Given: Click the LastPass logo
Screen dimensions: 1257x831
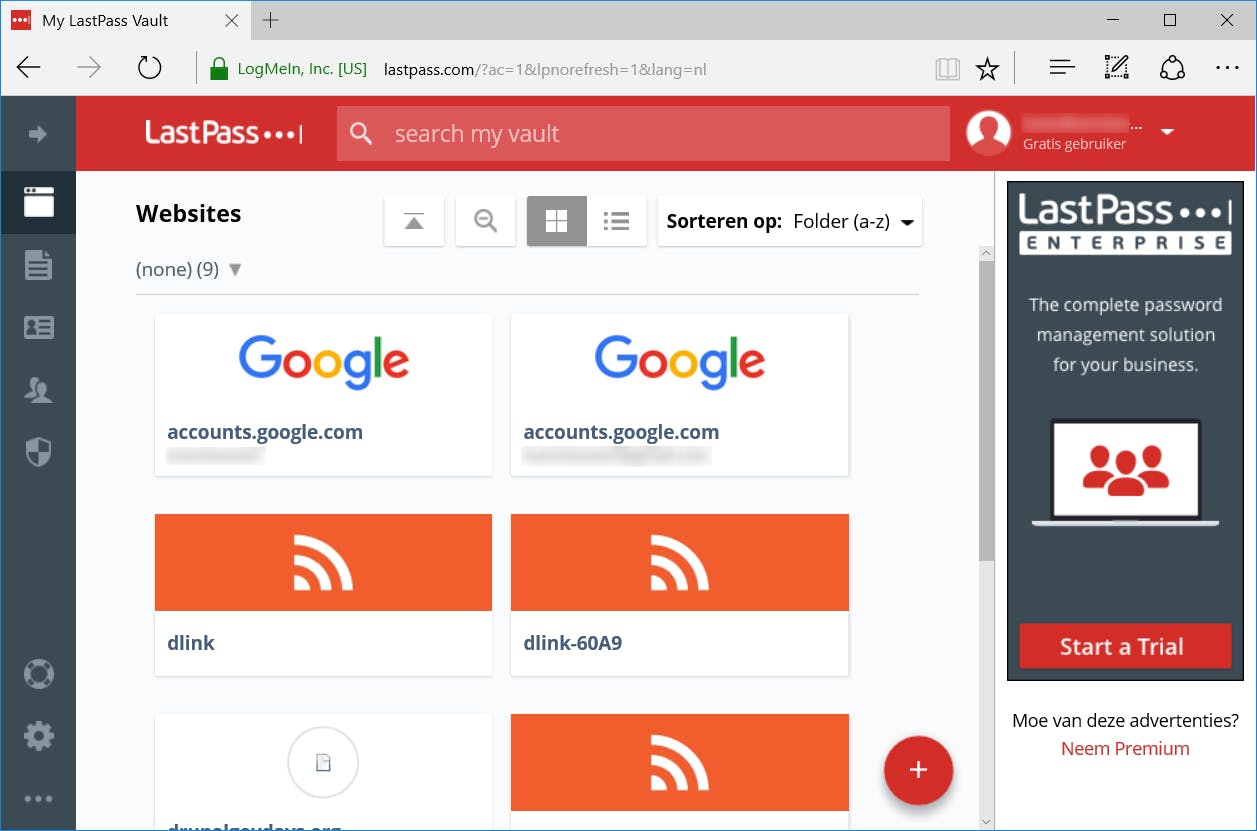Looking at the screenshot, I should 223,133.
